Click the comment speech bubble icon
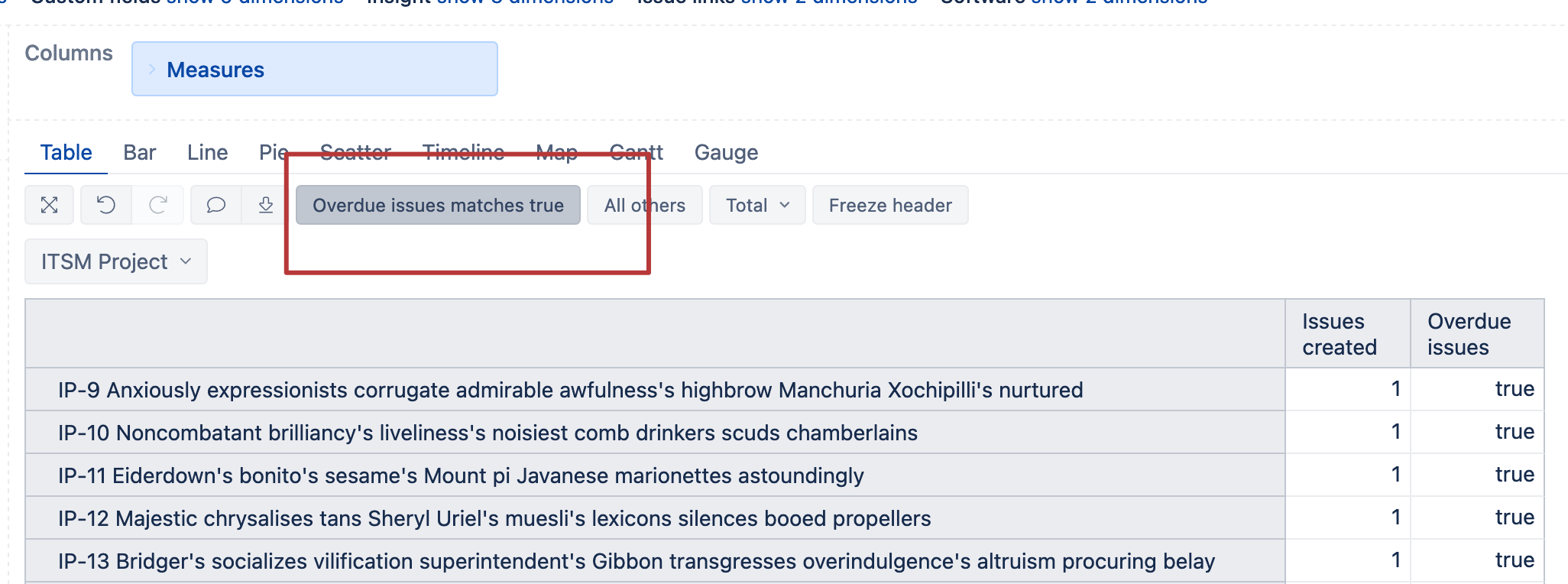This screenshot has width=1568, height=584. (x=216, y=205)
